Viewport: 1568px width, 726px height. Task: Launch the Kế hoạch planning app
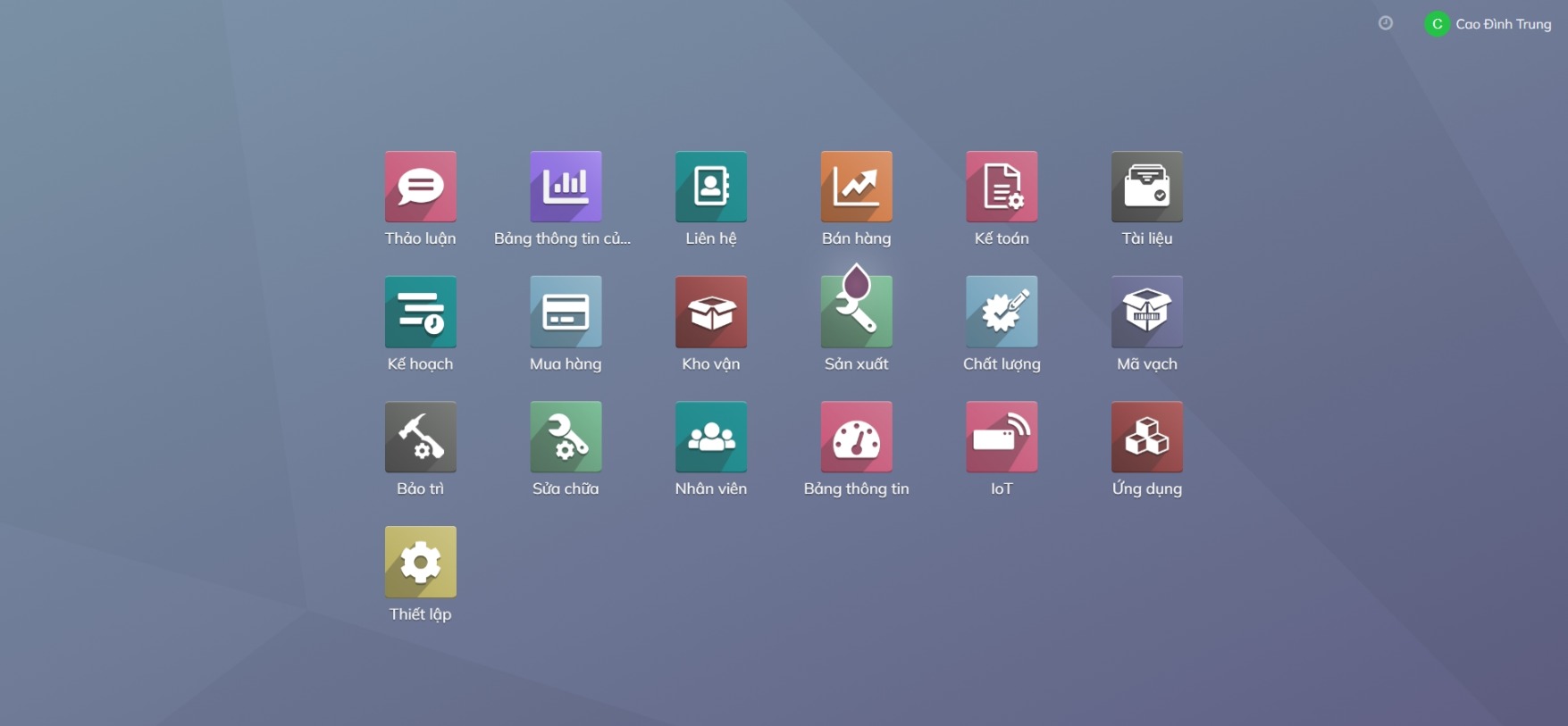pos(420,312)
